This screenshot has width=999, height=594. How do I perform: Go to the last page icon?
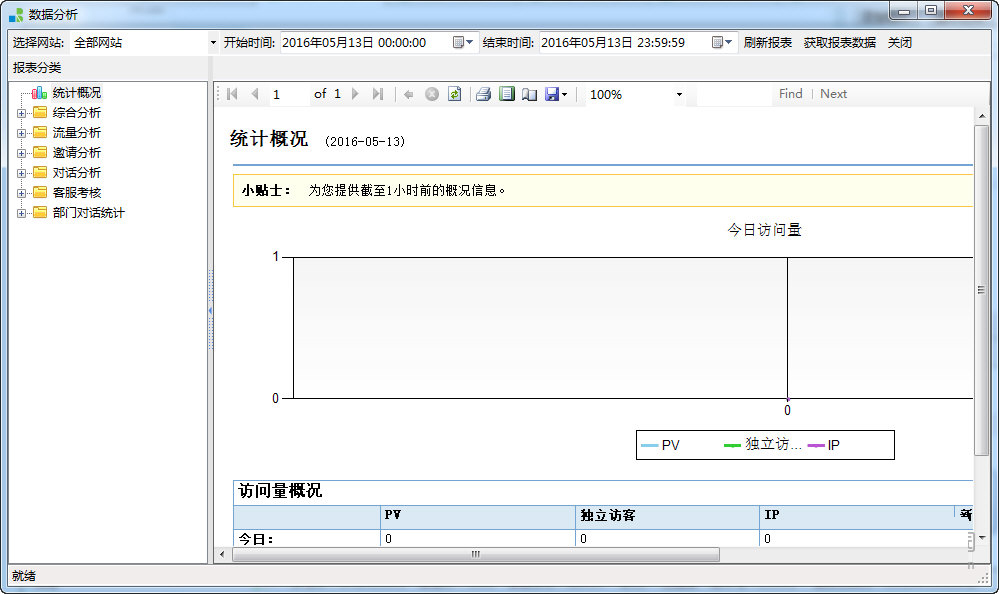click(377, 94)
